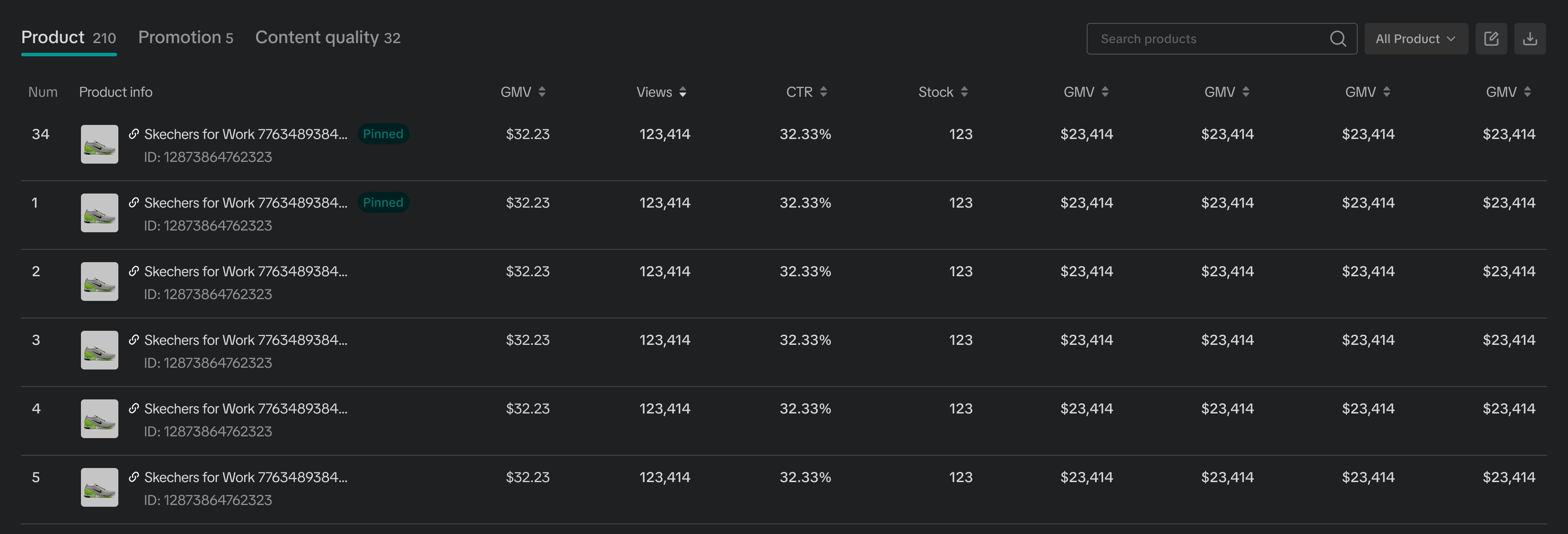
Task: Open Skechers product name in row 3
Action: click(x=245, y=340)
